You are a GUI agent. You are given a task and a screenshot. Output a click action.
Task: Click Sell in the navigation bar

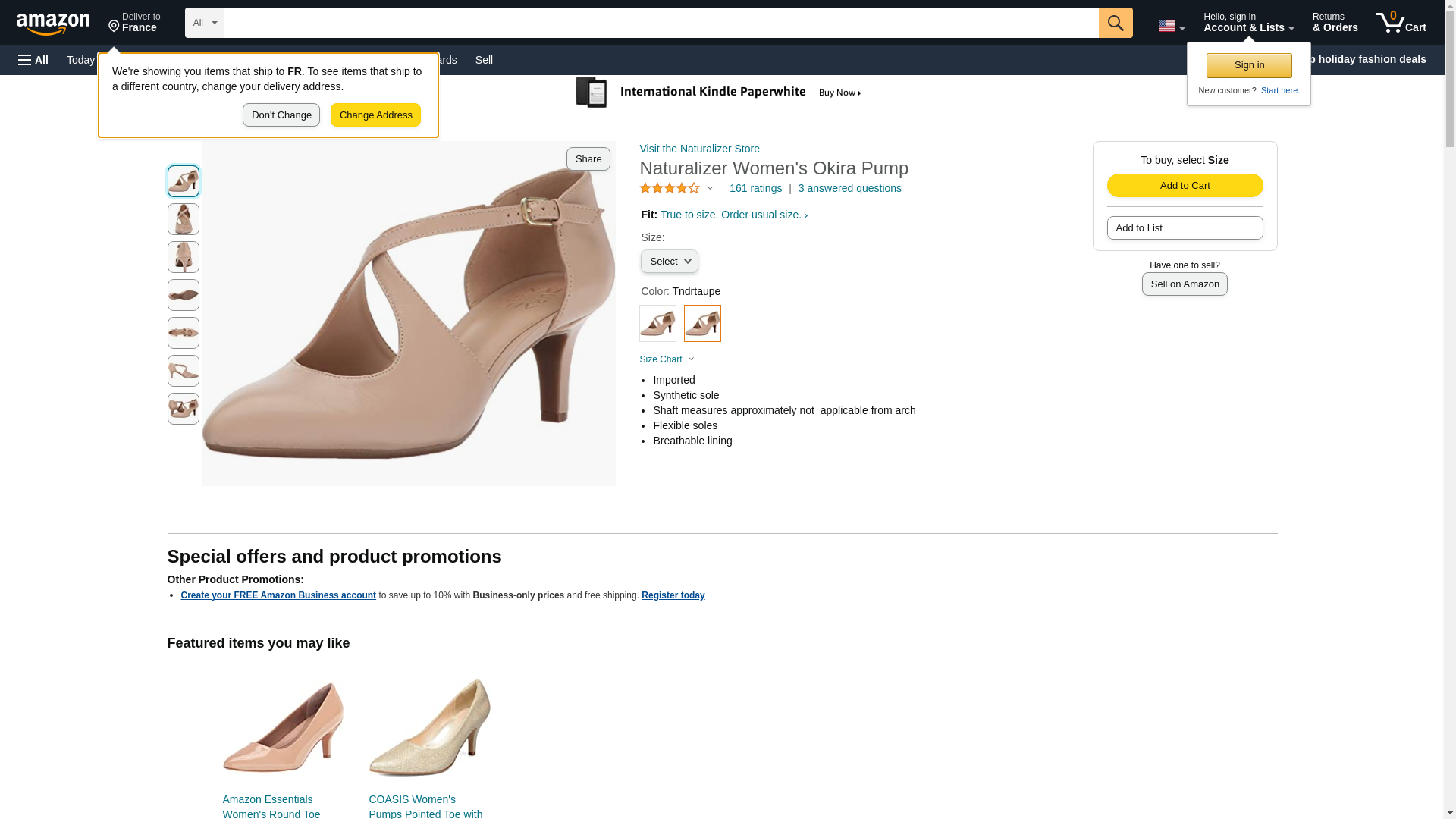click(x=484, y=60)
